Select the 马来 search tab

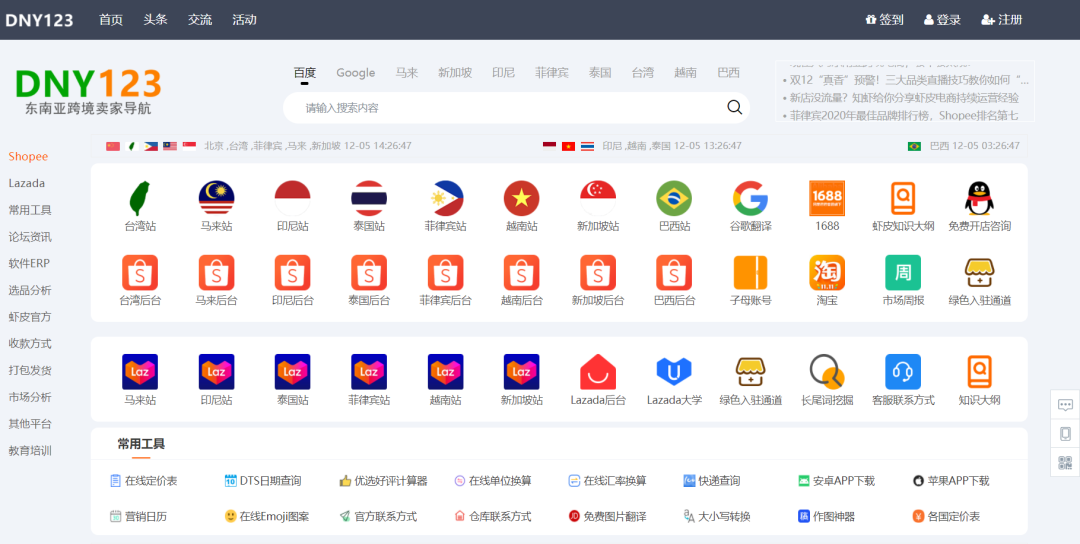[406, 73]
